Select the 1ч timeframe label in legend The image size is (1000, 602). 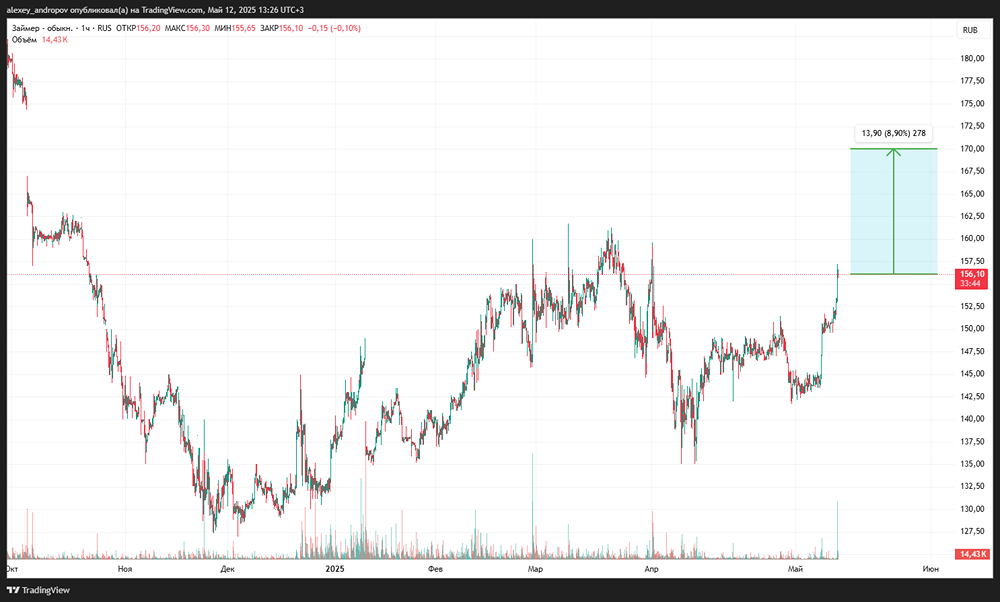tap(86, 28)
